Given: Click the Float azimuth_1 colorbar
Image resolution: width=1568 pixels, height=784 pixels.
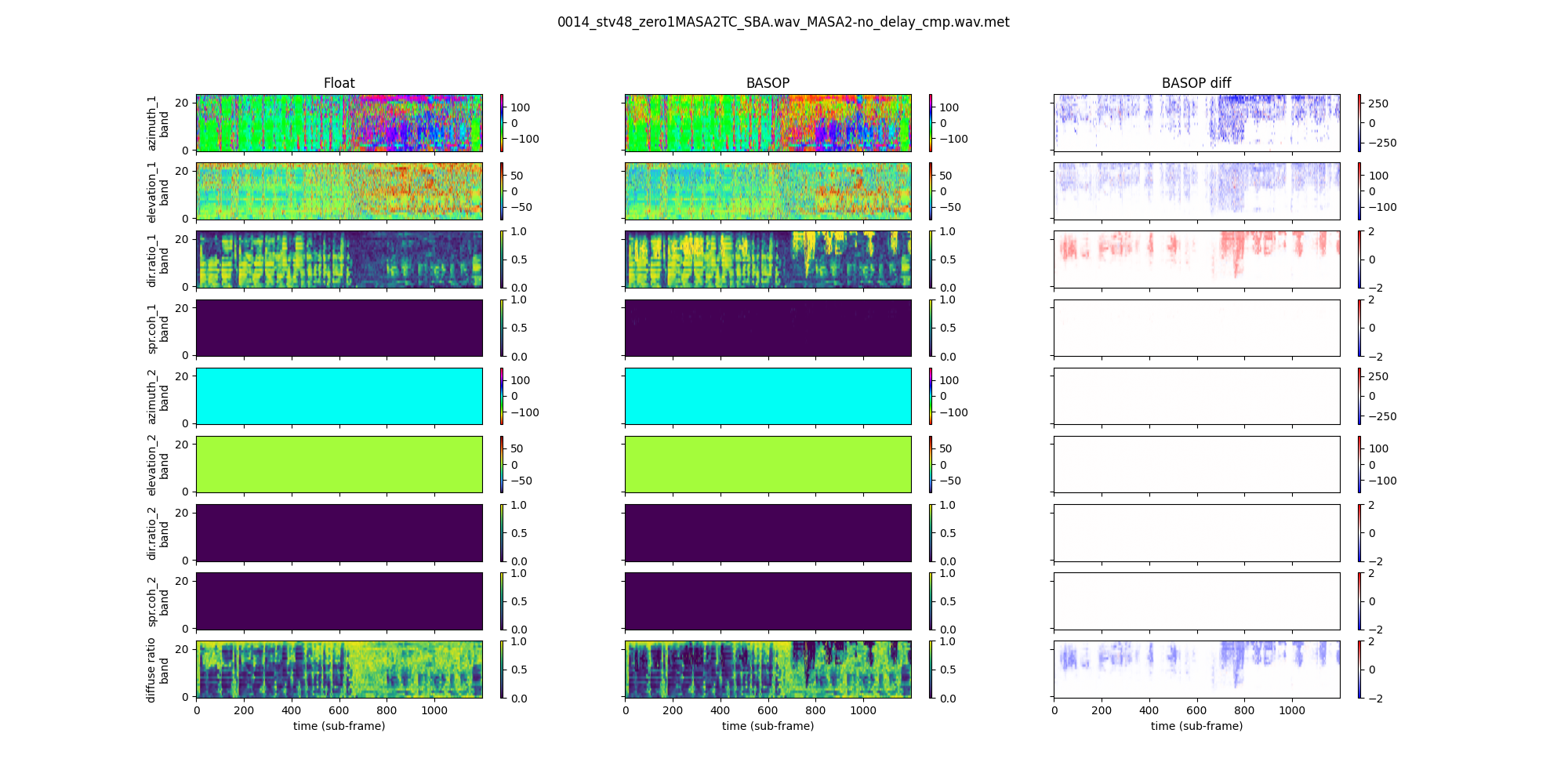Looking at the screenshot, I should [x=502, y=123].
